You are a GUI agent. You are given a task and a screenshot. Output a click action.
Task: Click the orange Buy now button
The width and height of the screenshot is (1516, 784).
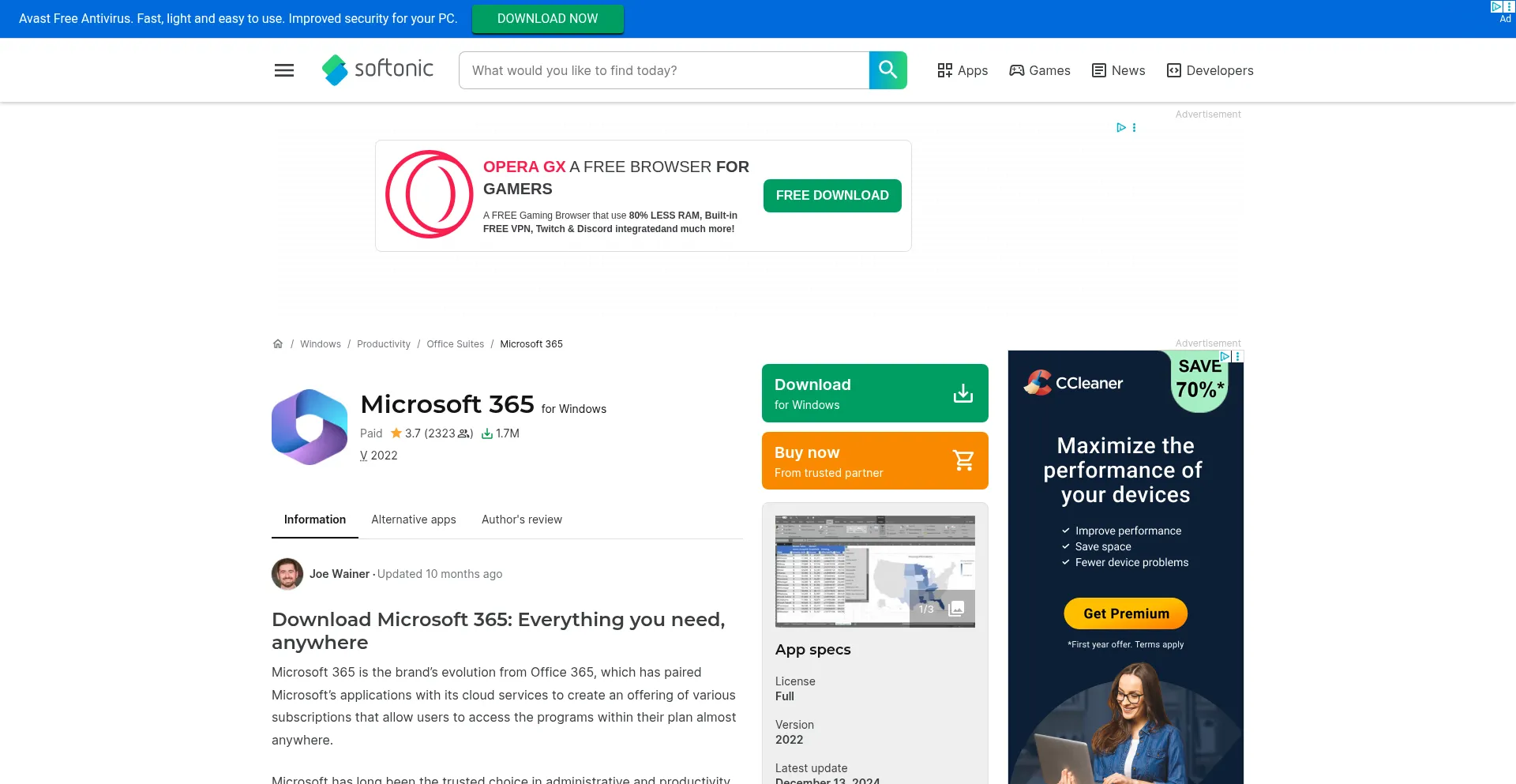pyautogui.click(x=875, y=461)
